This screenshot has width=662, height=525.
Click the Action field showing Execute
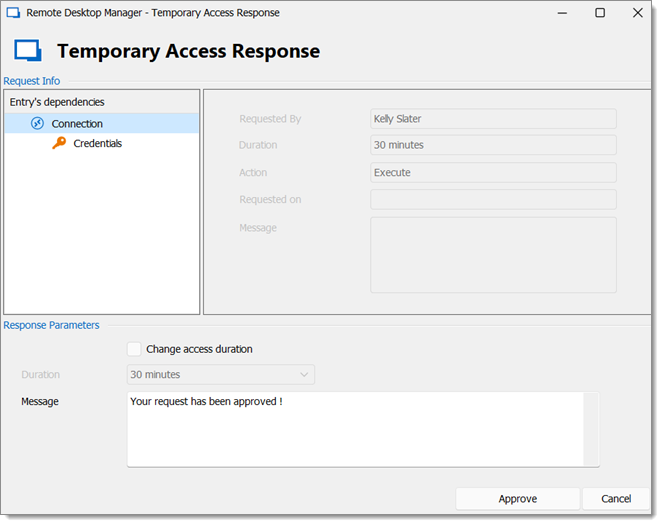pos(493,173)
